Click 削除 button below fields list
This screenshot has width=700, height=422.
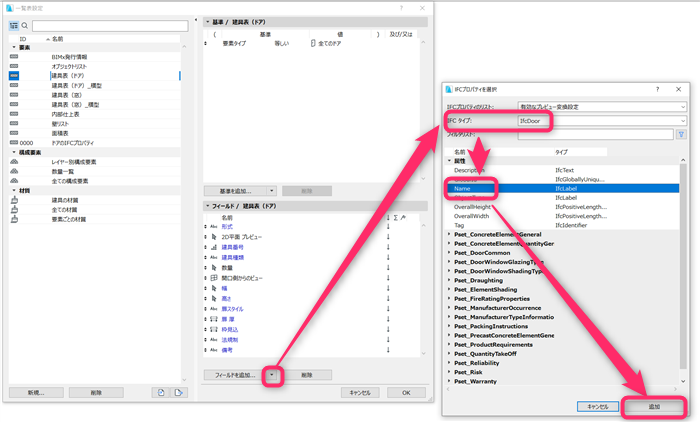point(307,375)
